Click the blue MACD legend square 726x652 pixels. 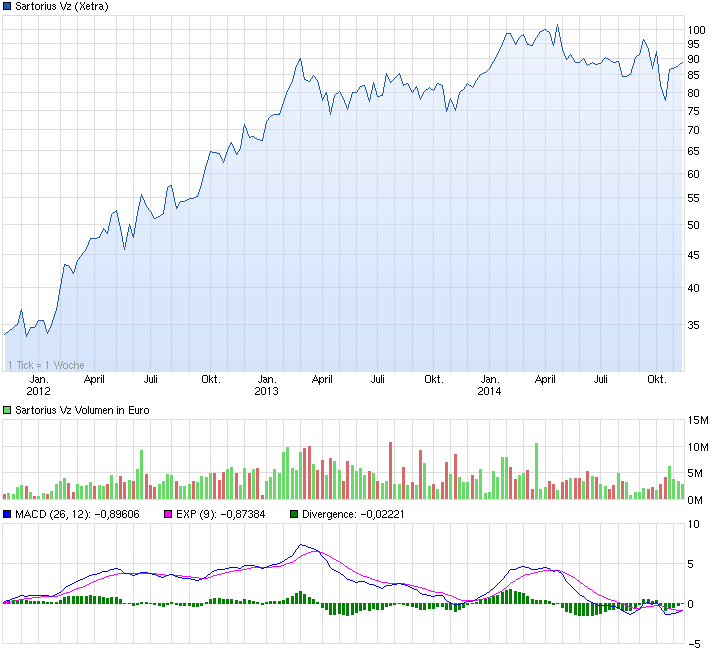7,514
